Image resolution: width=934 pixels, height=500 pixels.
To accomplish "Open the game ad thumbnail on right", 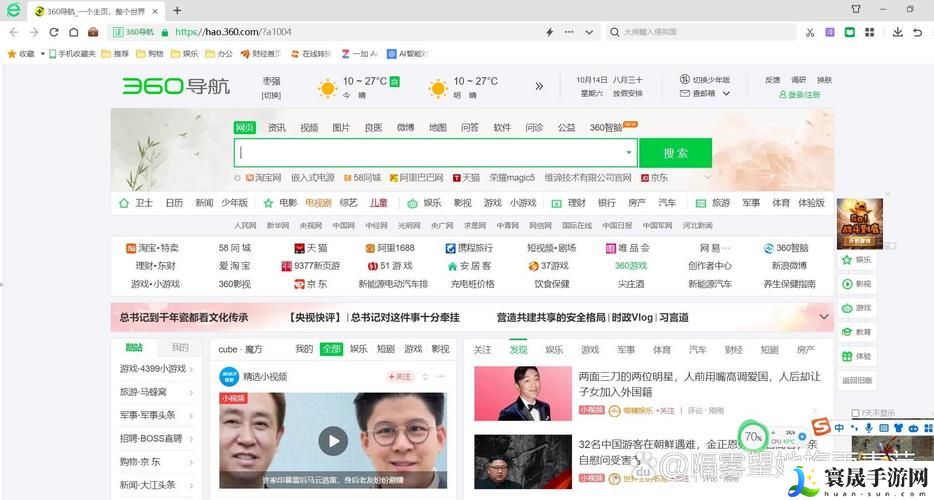I will [860, 223].
